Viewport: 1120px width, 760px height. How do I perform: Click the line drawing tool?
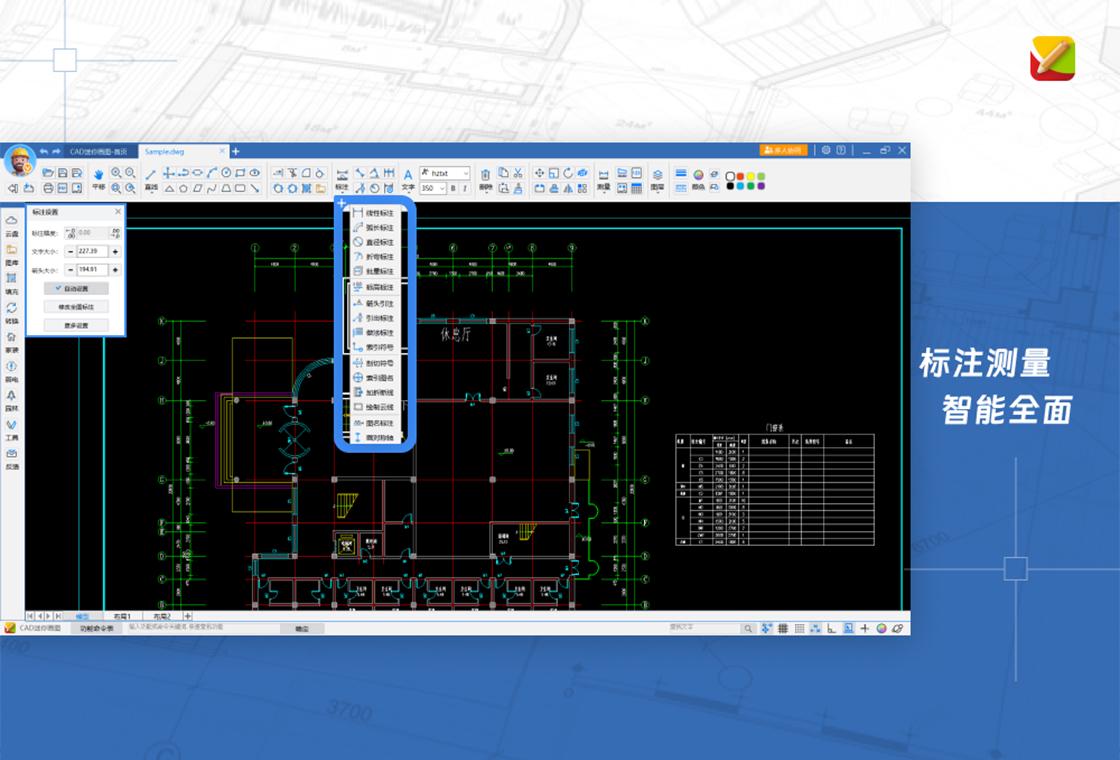click(151, 174)
